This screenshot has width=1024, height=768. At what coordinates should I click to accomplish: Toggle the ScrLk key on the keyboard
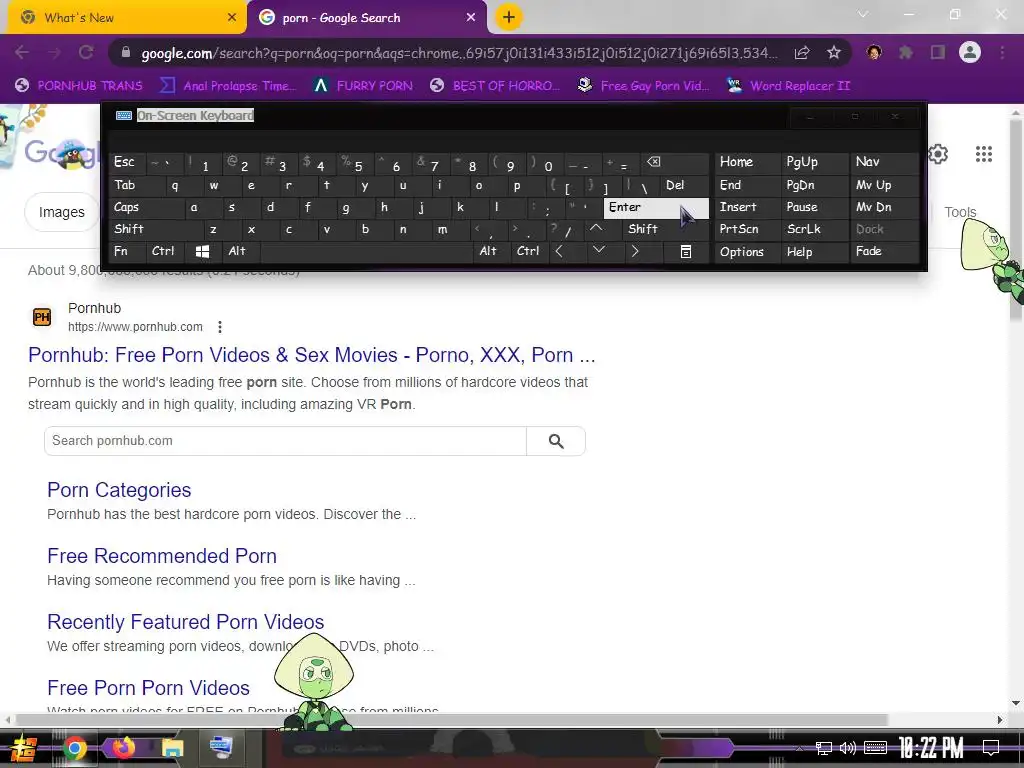[x=814, y=229]
